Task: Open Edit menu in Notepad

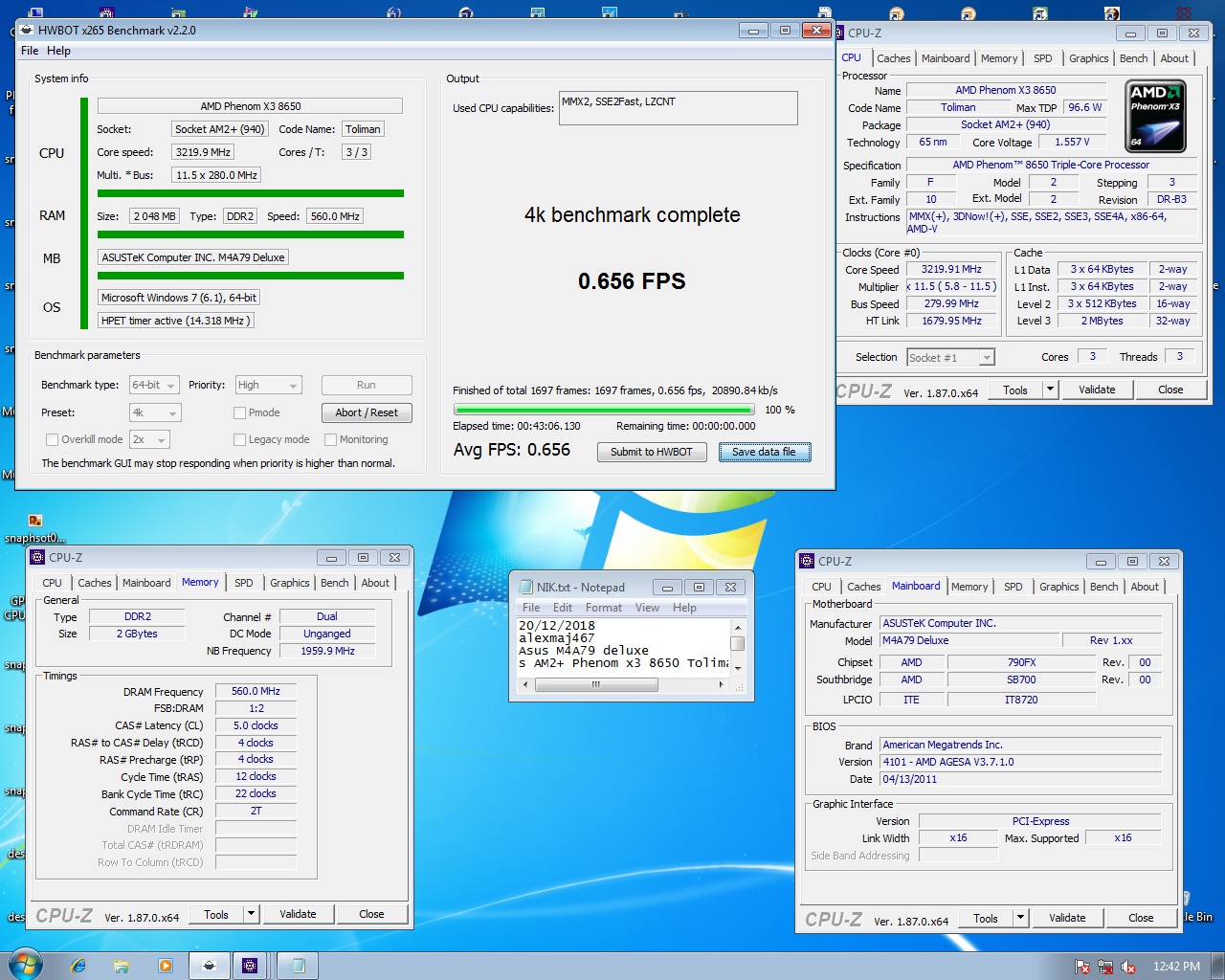Action: point(563,608)
